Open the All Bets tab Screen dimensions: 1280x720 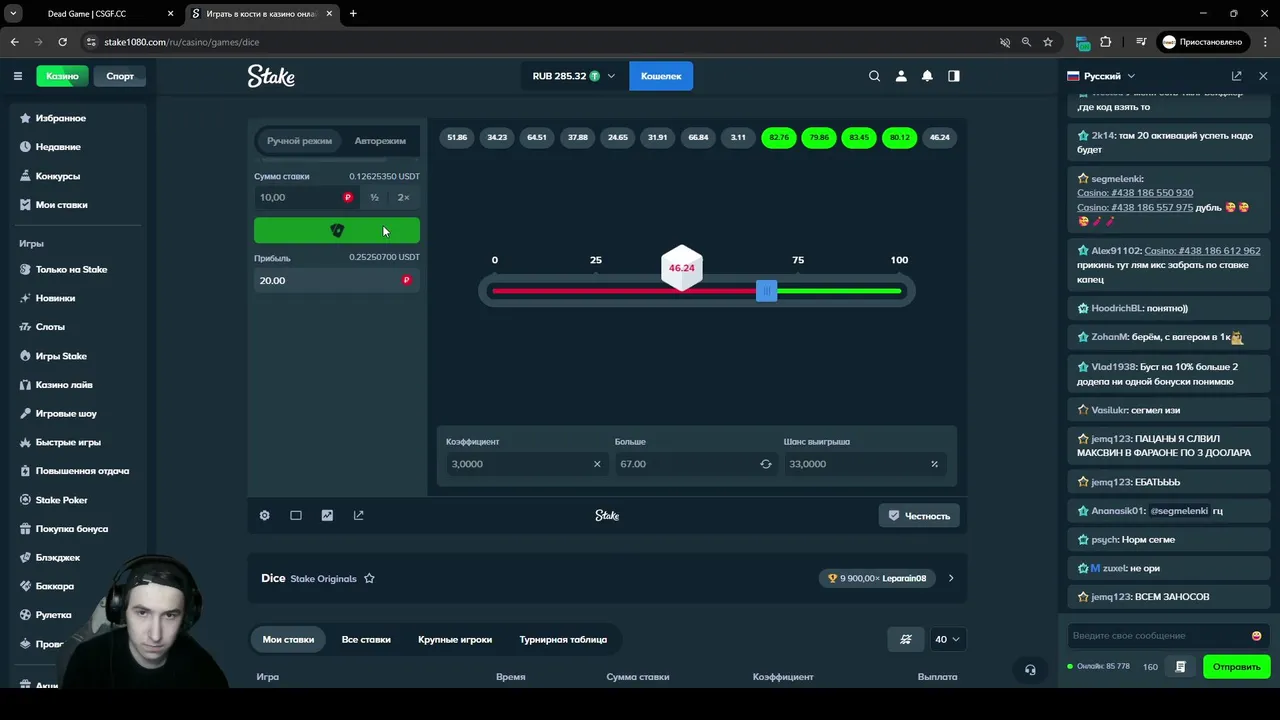pos(366,639)
